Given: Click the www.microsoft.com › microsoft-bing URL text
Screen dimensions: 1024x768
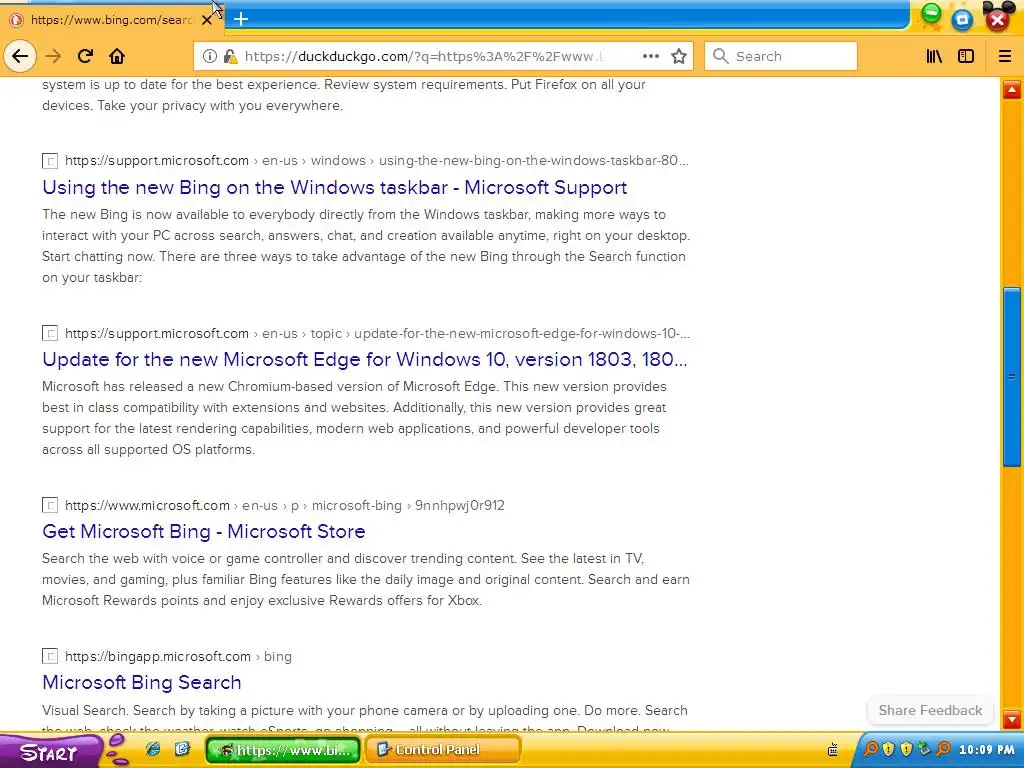Looking at the screenshot, I should pyautogui.click(x=285, y=505).
